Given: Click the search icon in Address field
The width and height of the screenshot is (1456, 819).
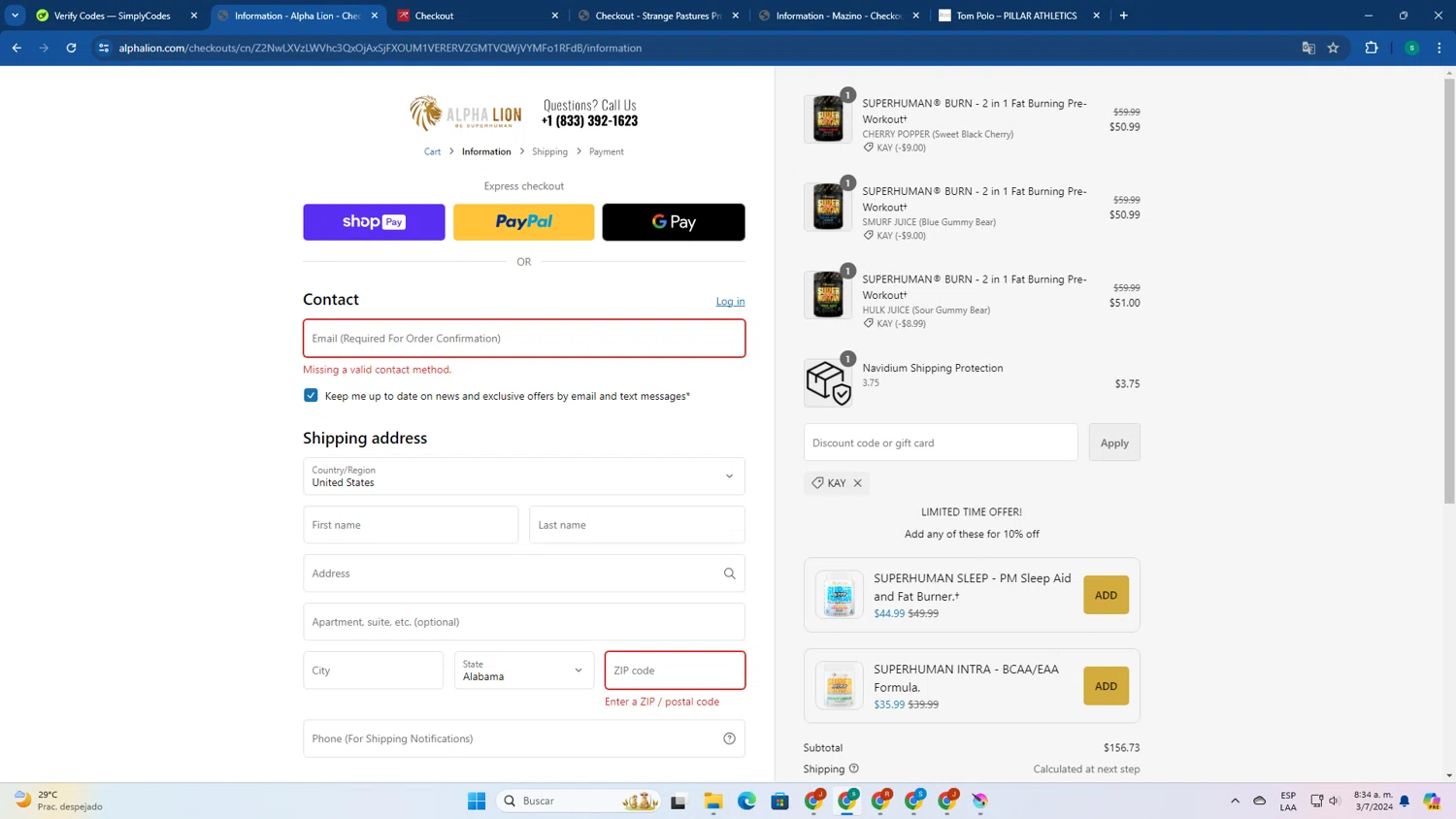Looking at the screenshot, I should [x=730, y=573].
